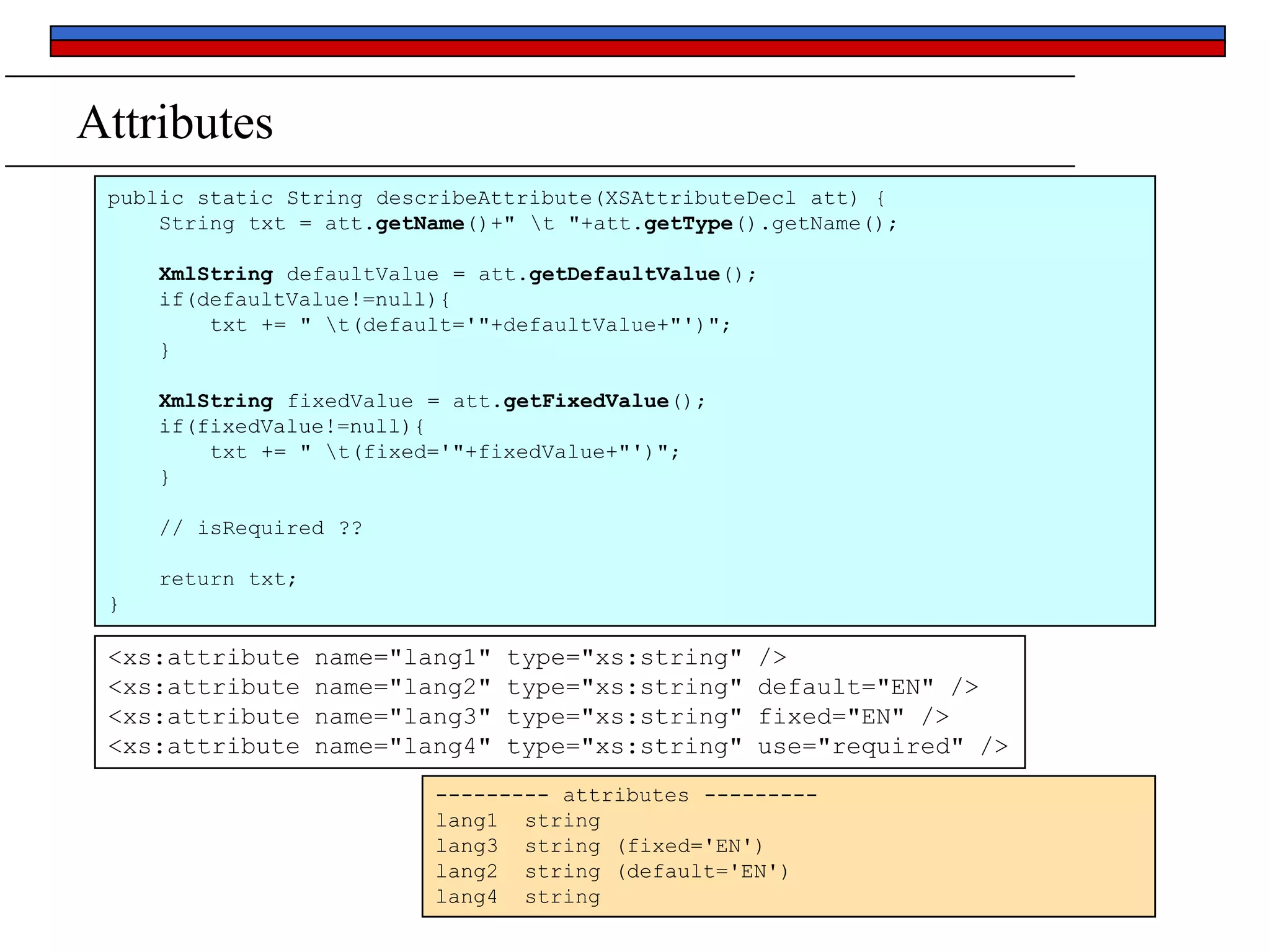Click the output row "lang2 string (default='EN')"
This screenshot has height=952, width=1270.
click(x=612, y=871)
